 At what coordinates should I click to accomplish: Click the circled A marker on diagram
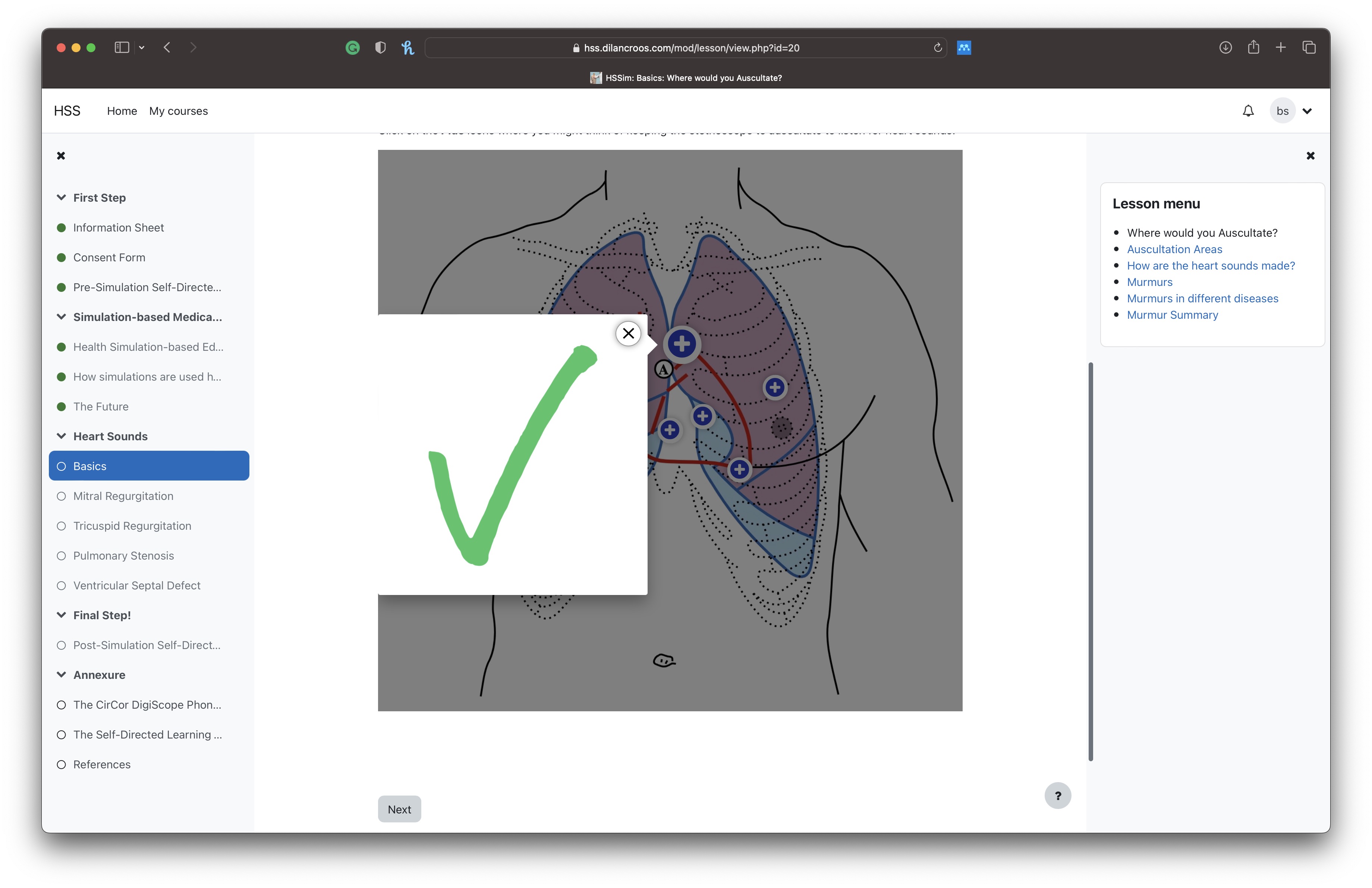coord(664,369)
